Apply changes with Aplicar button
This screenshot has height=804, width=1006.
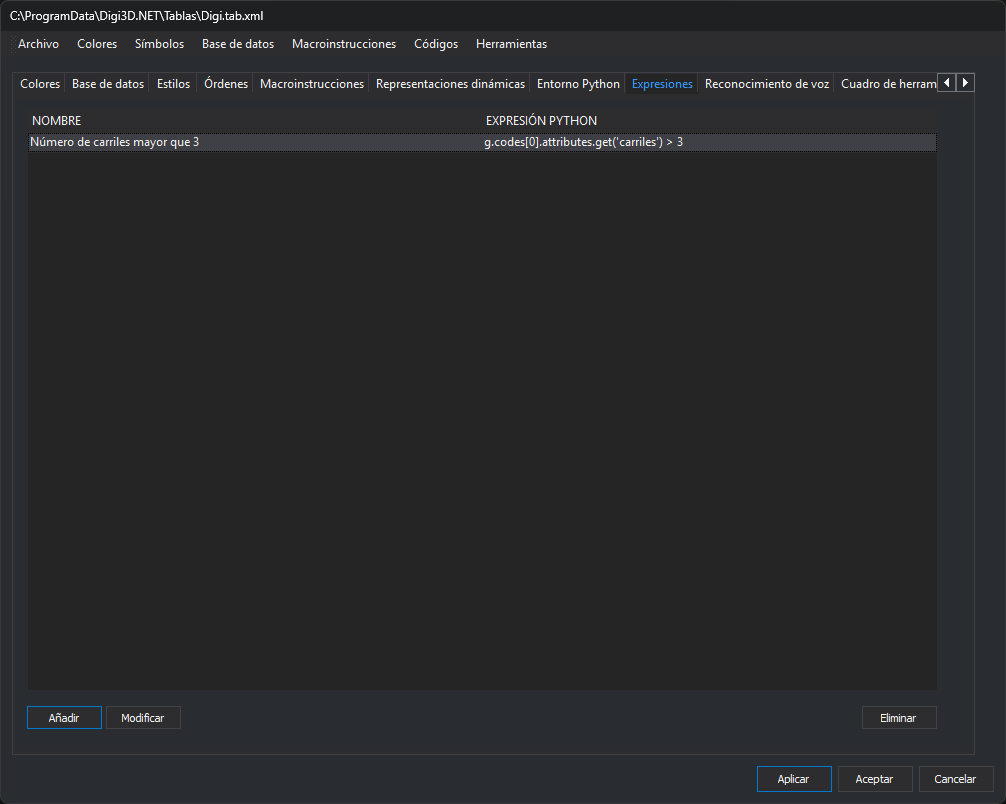tap(794, 779)
